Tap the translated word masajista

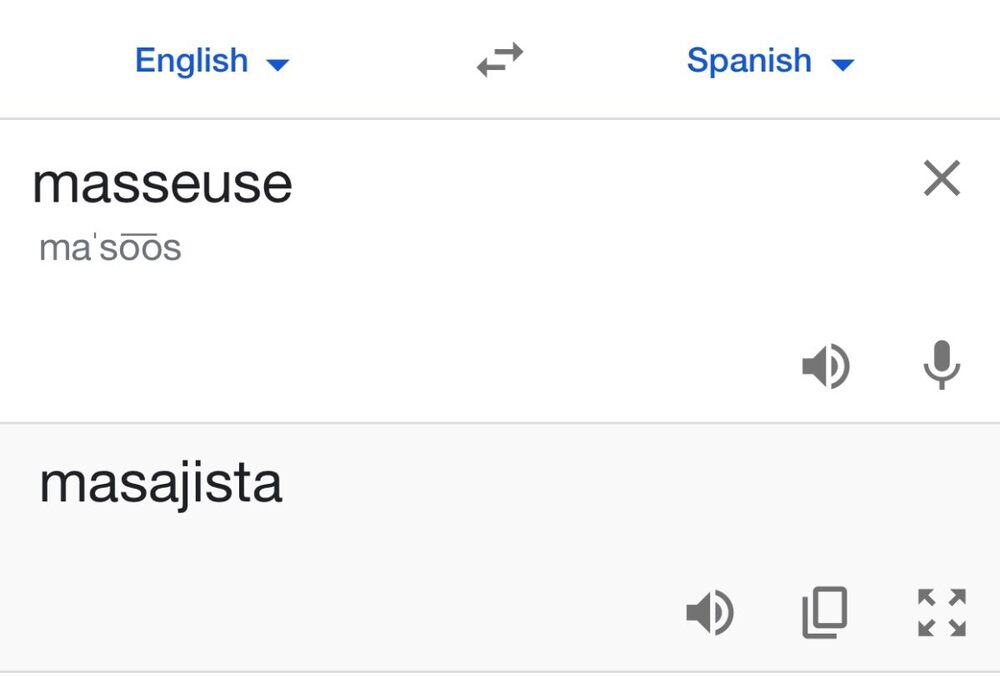coord(160,484)
